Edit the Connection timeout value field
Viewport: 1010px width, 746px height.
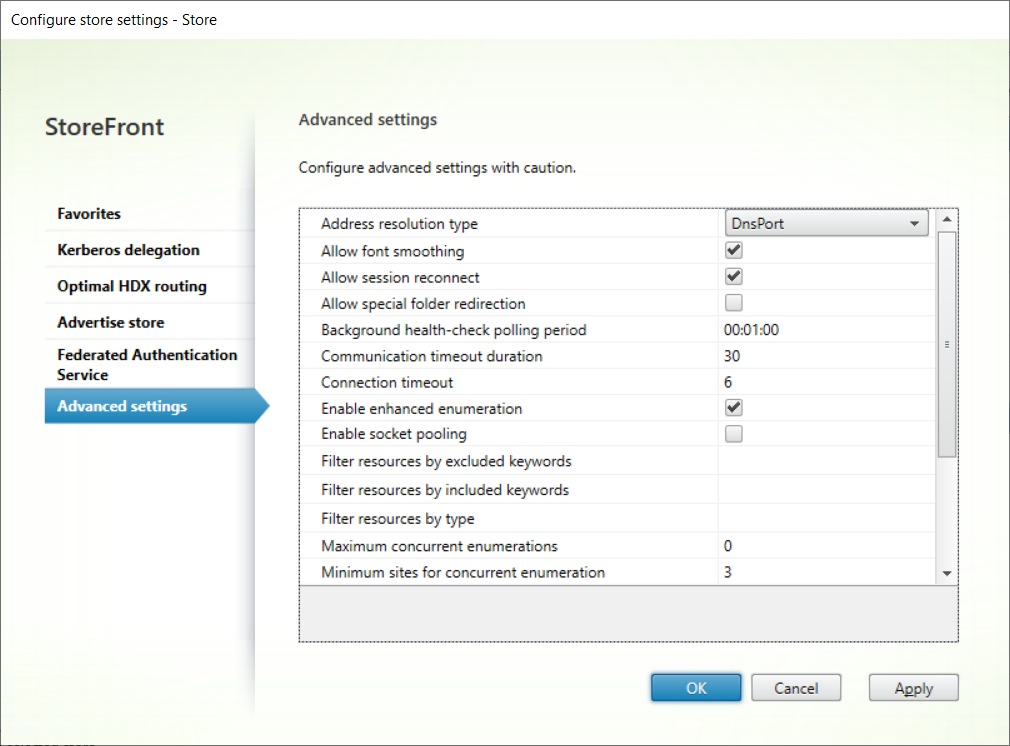825,382
